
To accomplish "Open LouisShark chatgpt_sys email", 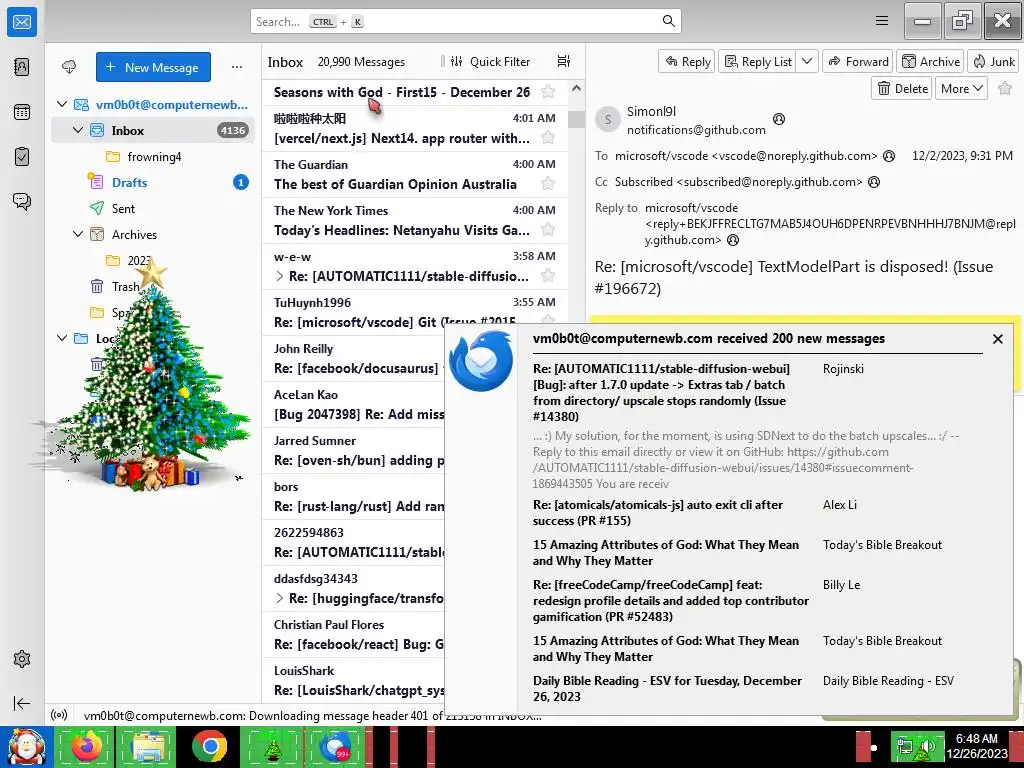I will click(x=353, y=680).
